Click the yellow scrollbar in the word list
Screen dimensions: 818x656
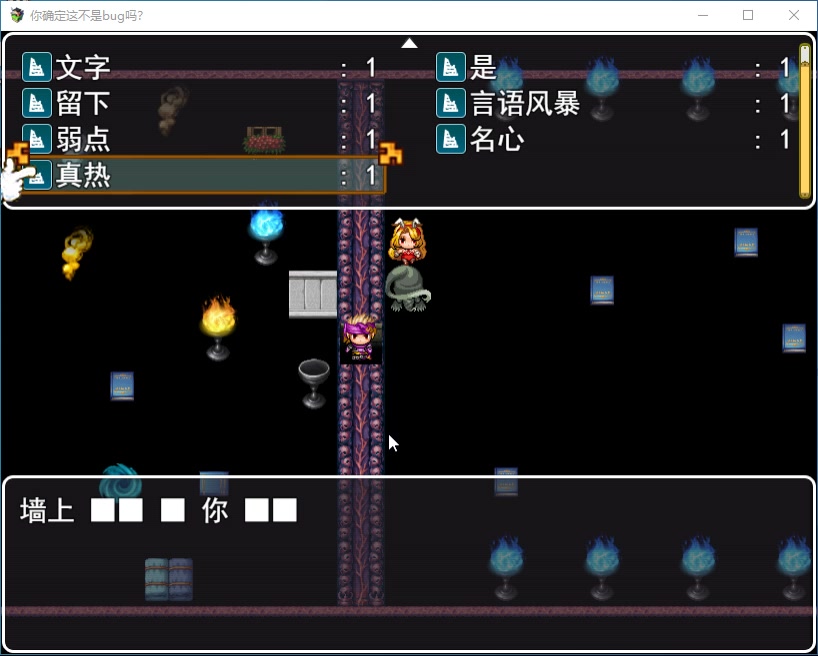click(x=804, y=120)
